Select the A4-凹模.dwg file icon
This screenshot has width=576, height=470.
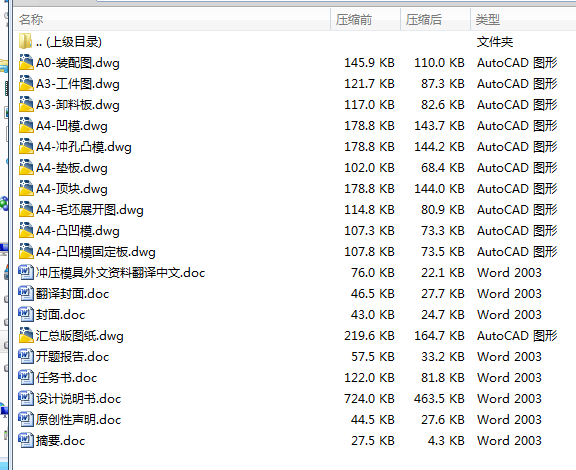(26, 125)
